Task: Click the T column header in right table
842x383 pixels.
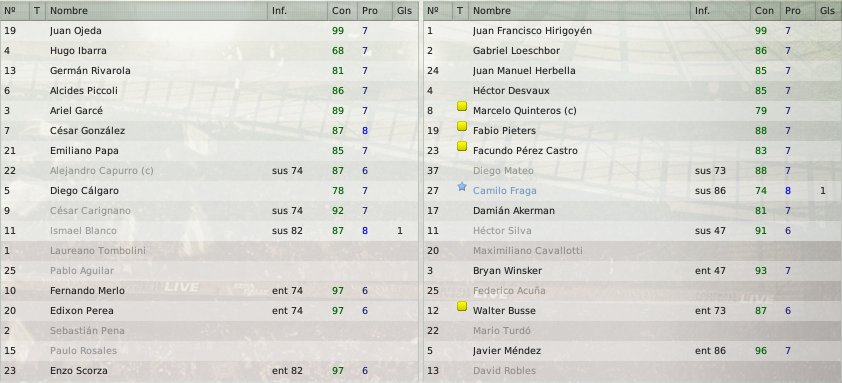Action: click(461, 10)
